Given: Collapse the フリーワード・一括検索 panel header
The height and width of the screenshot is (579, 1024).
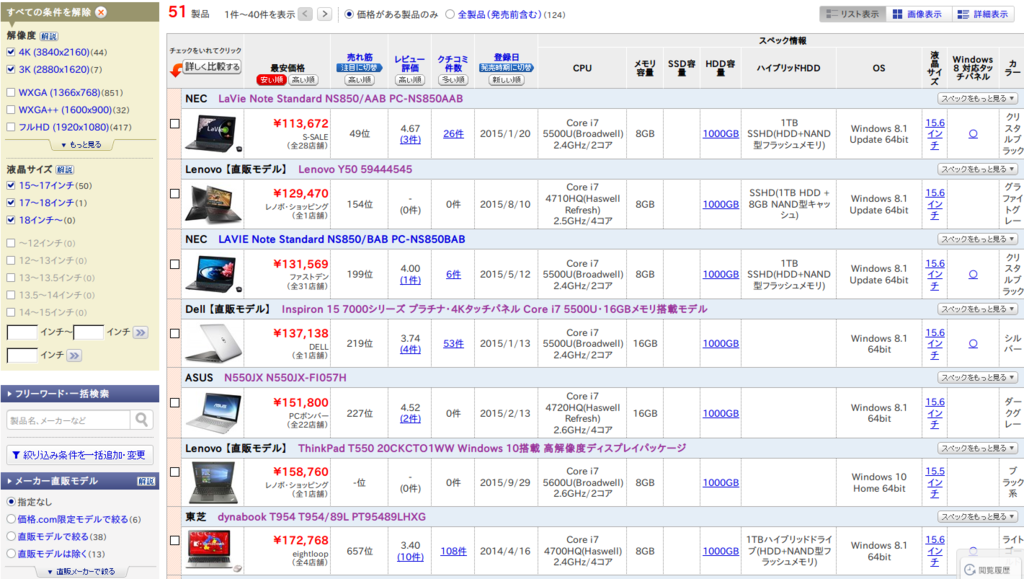Looking at the screenshot, I should coord(80,394).
